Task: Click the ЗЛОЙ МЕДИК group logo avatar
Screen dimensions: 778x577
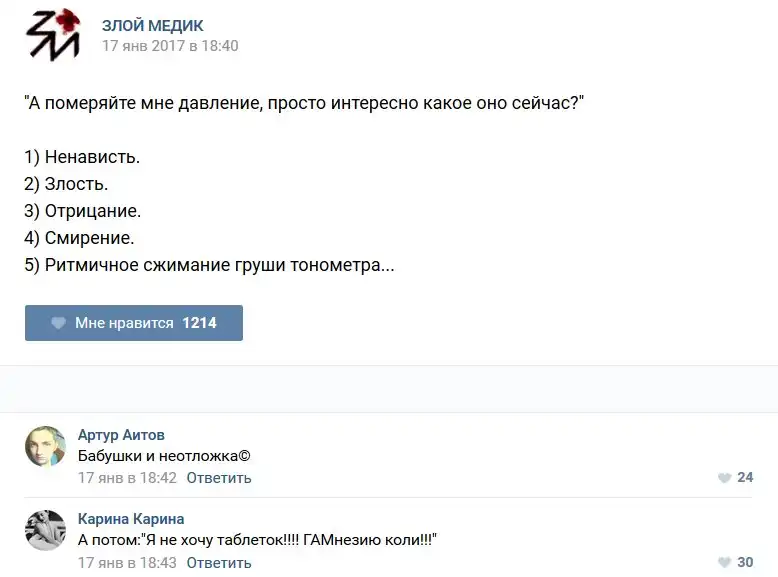Action: [x=52, y=34]
